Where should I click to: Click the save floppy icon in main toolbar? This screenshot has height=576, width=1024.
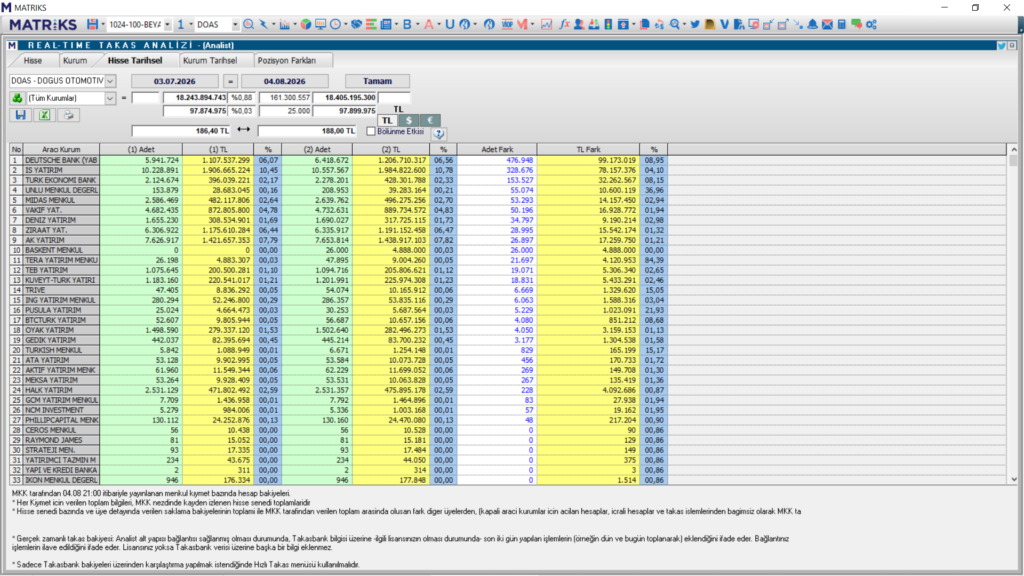92,24
